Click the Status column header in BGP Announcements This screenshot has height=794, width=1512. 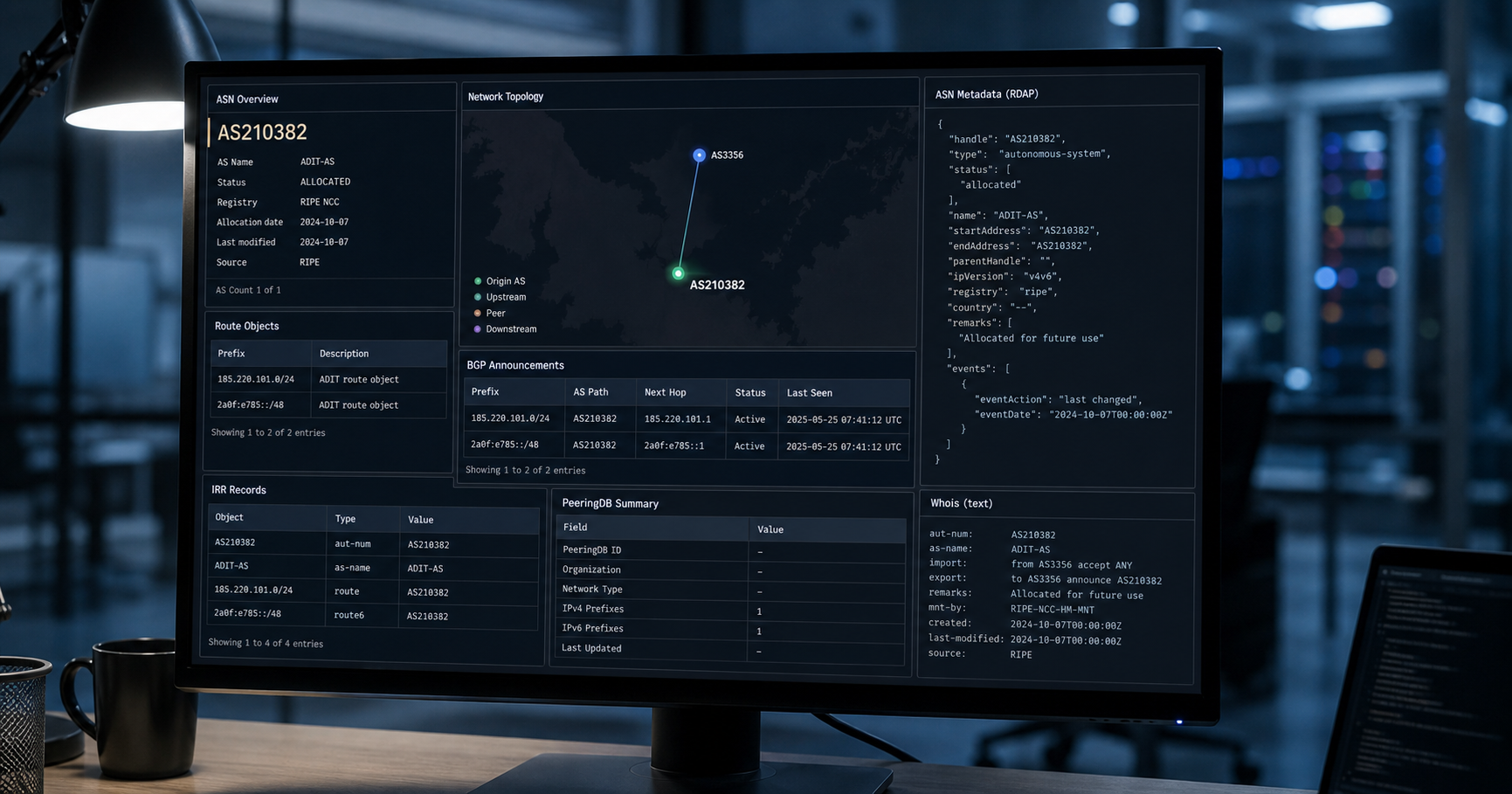(x=750, y=393)
